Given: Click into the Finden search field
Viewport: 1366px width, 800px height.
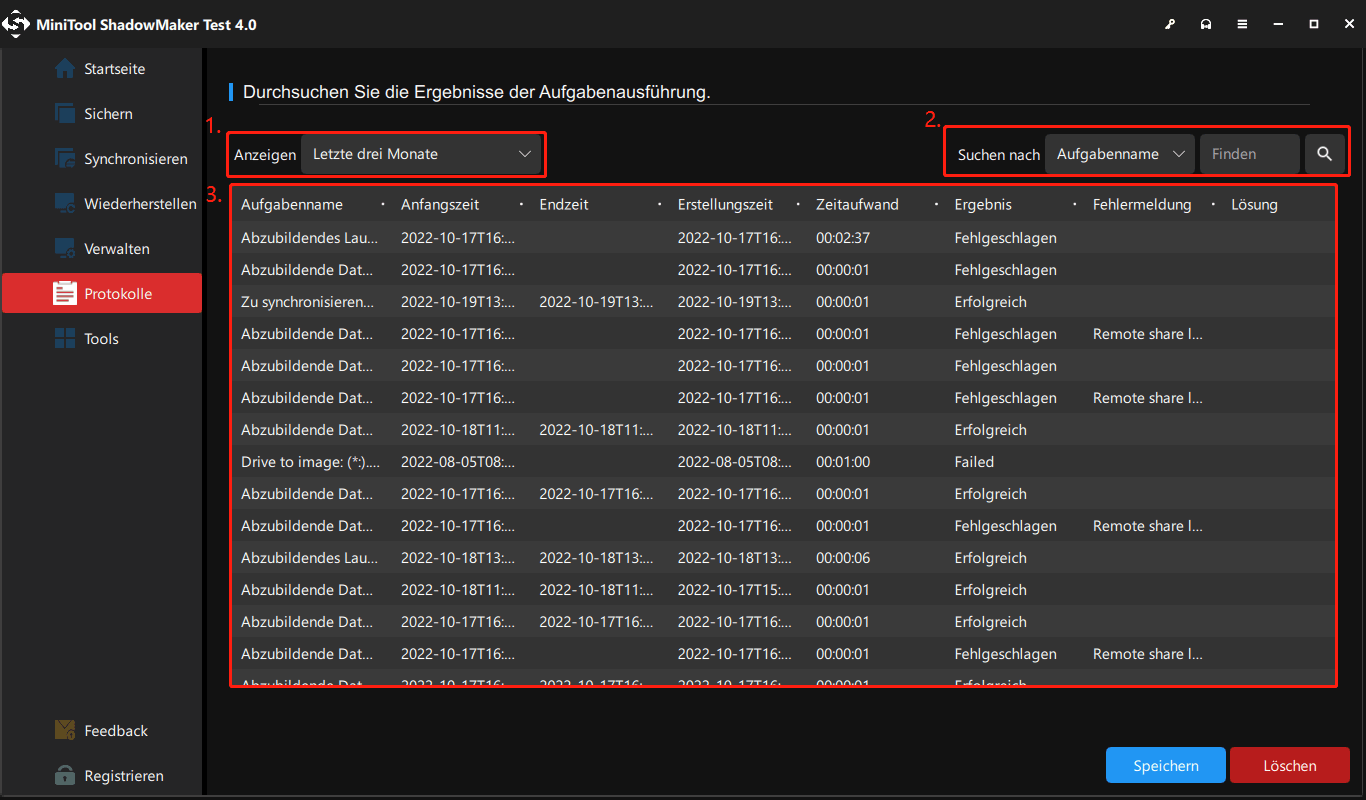Looking at the screenshot, I should point(1250,154).
